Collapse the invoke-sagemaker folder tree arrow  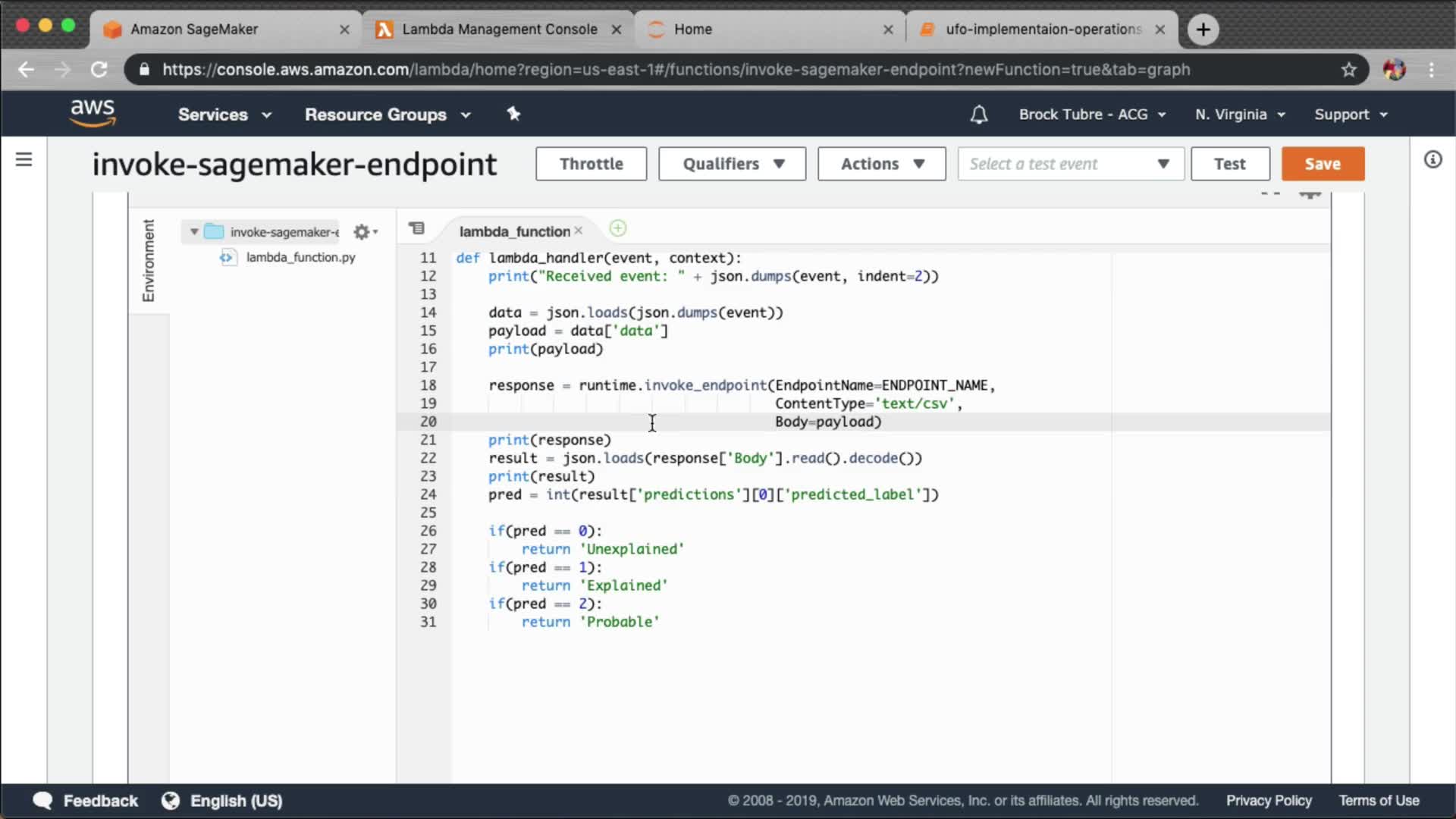click(x=194, y=232)
